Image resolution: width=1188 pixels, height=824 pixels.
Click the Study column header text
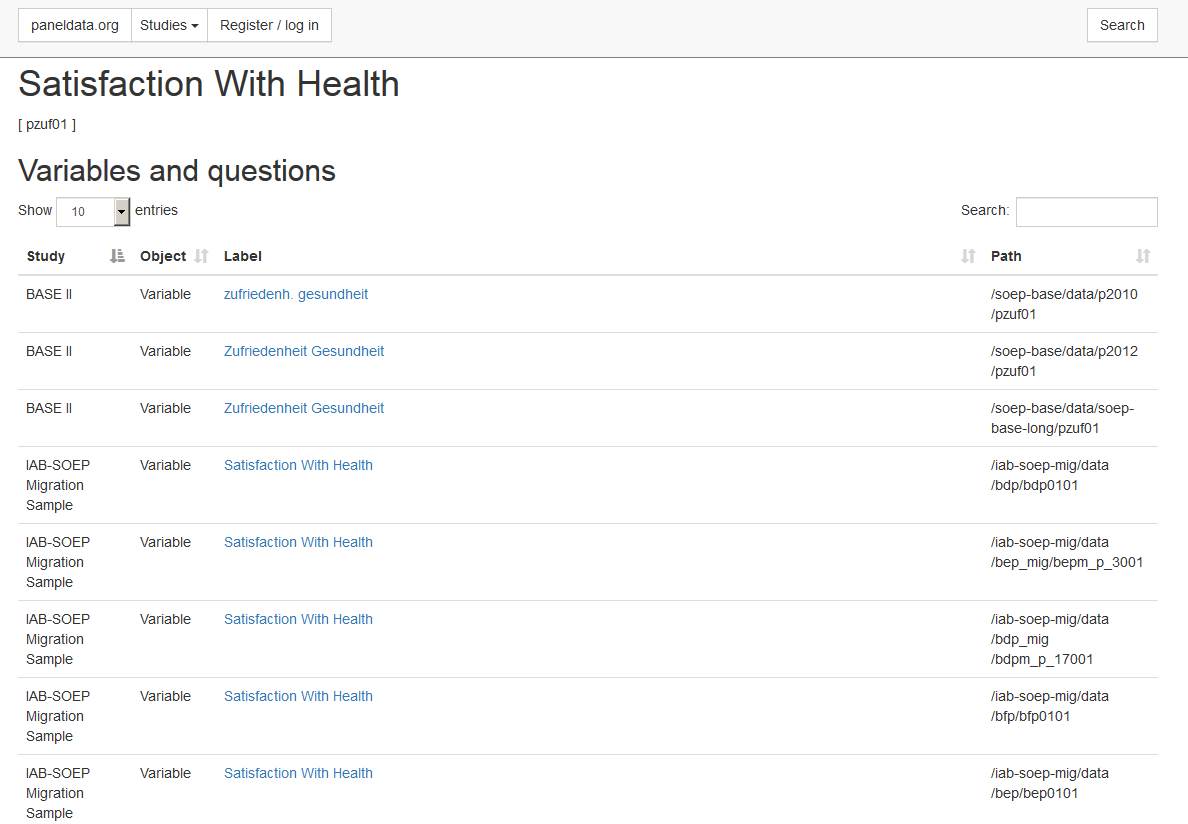click(x=45, y=256)
